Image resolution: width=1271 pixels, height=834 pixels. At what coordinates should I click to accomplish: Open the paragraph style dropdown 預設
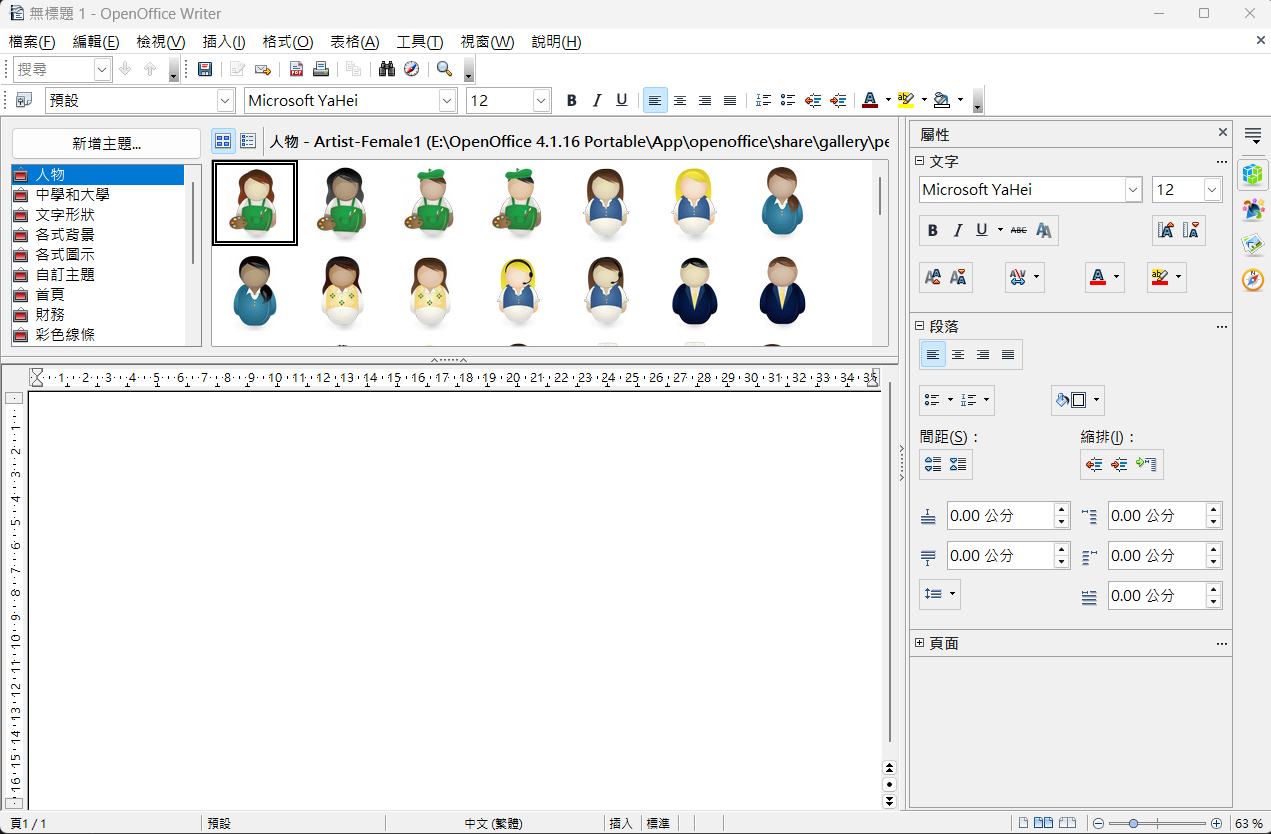225,100
